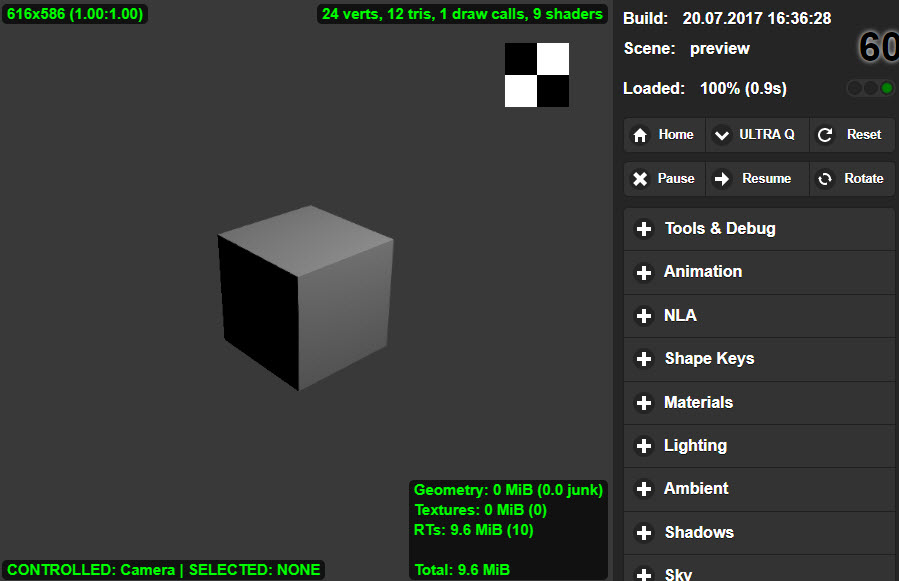
Task: Expand the Shadows section
Action: point(698,533)
